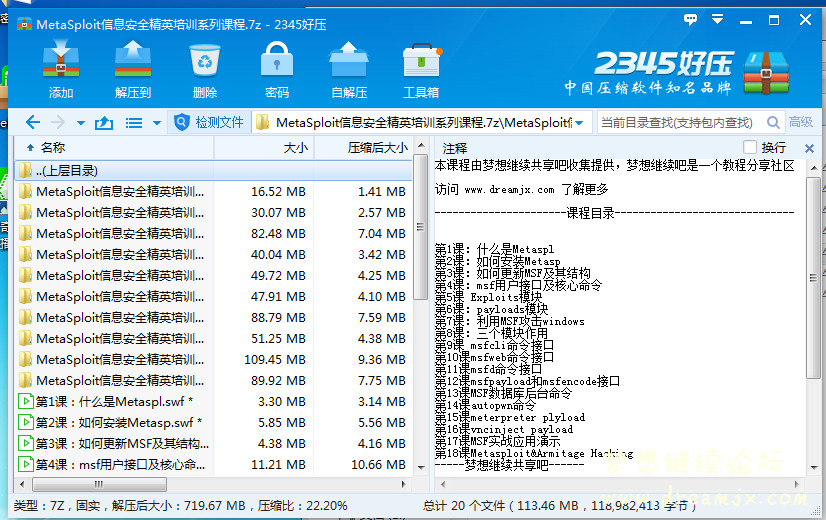This screenshot has width=826, height=520.
Task: Click the comment panel scroll down arrow
Action: click(x=814, y=467)
